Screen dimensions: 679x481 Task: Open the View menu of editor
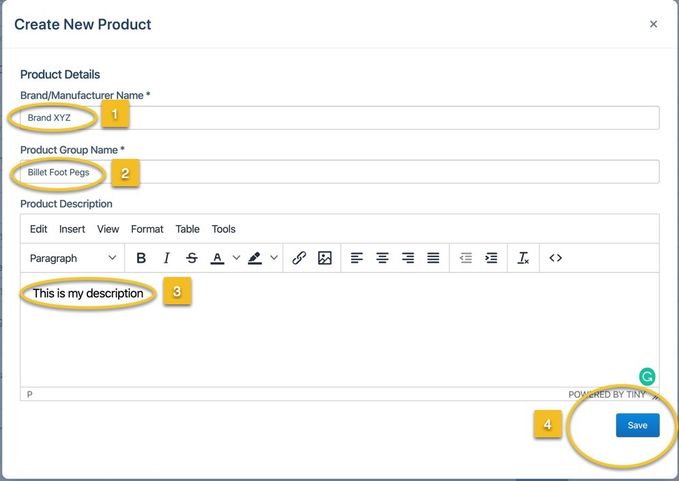(108, 229)
